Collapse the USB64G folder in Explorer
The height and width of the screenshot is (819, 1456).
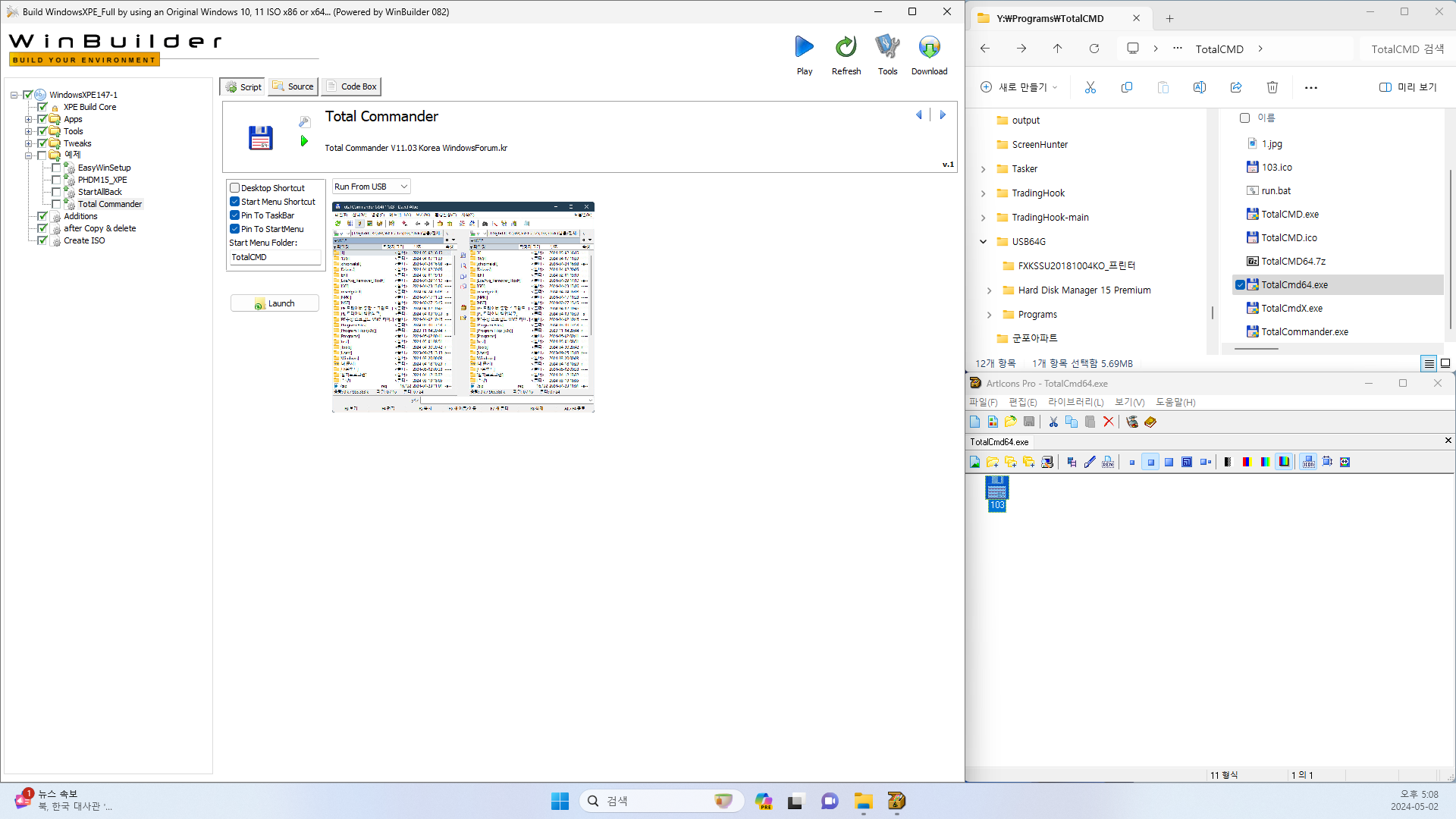[x=983, y=242]
